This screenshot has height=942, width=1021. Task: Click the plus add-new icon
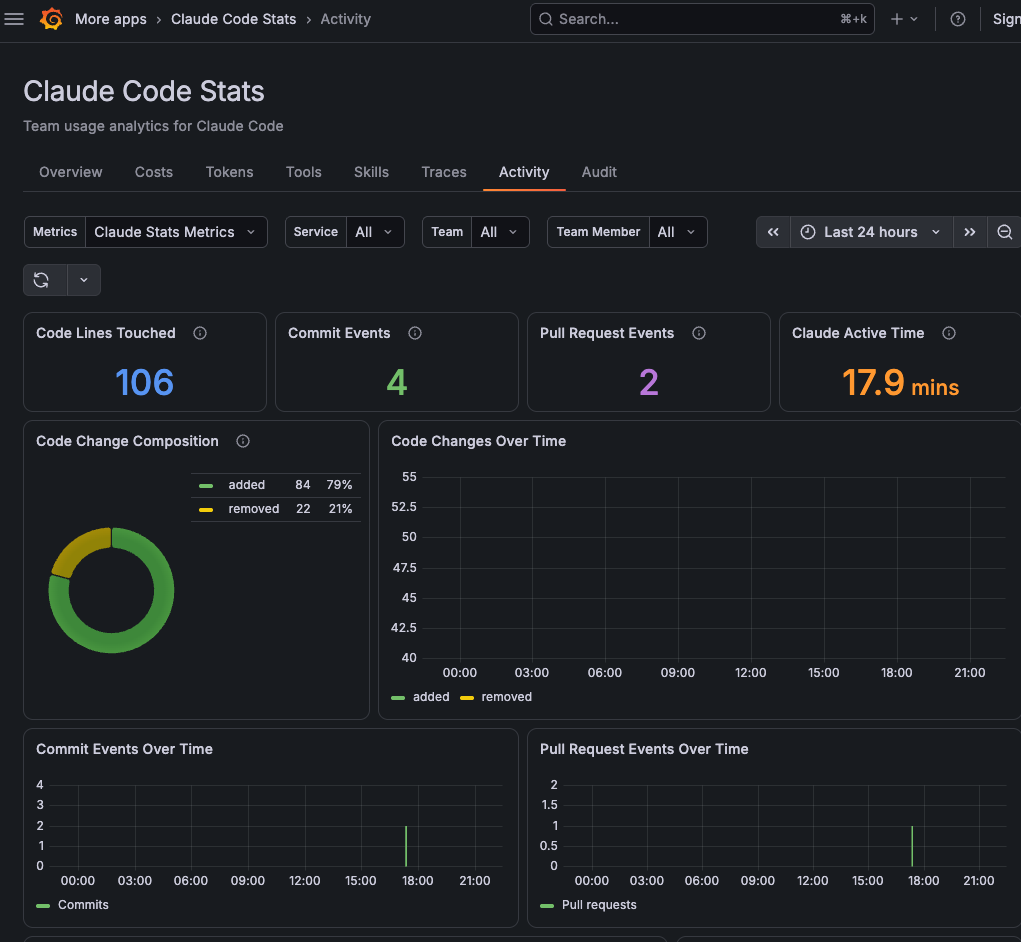tap(897, 19)
